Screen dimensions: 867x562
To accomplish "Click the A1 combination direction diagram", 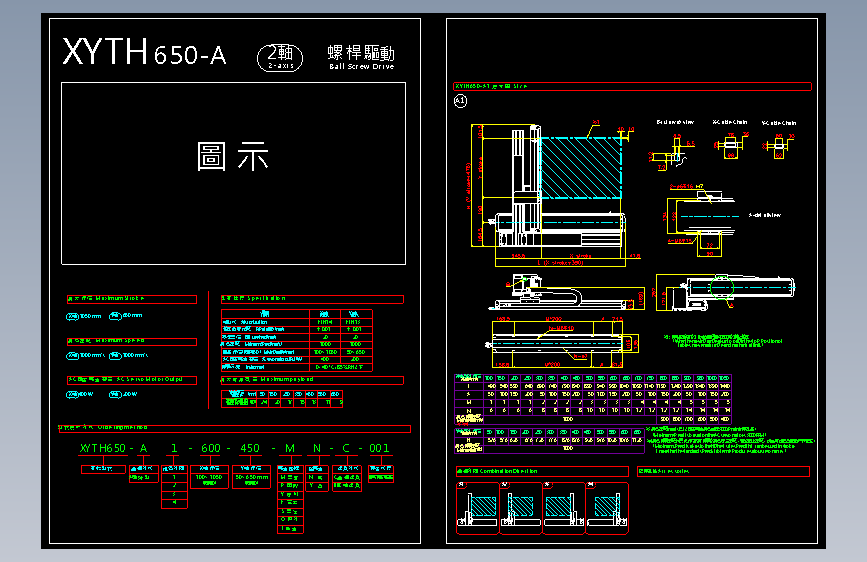I will point(477,508).
